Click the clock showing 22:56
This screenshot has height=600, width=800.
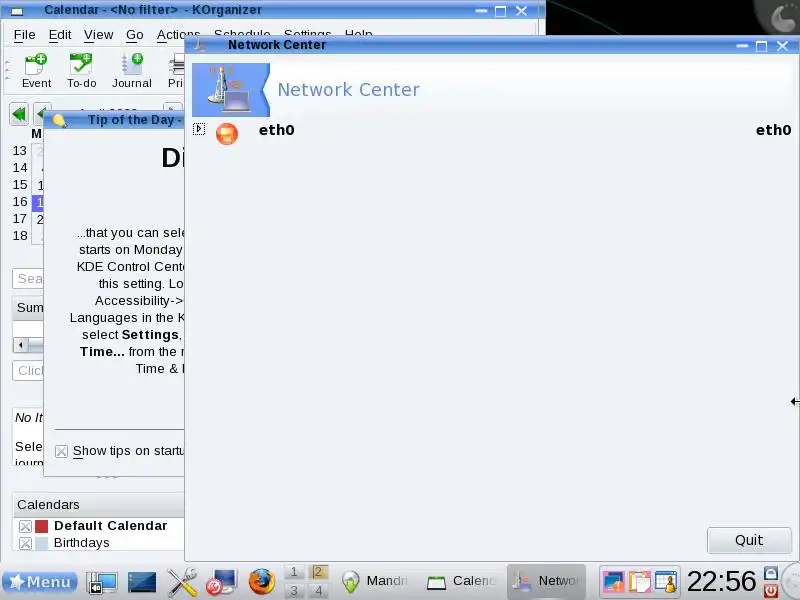click(721, 581)
